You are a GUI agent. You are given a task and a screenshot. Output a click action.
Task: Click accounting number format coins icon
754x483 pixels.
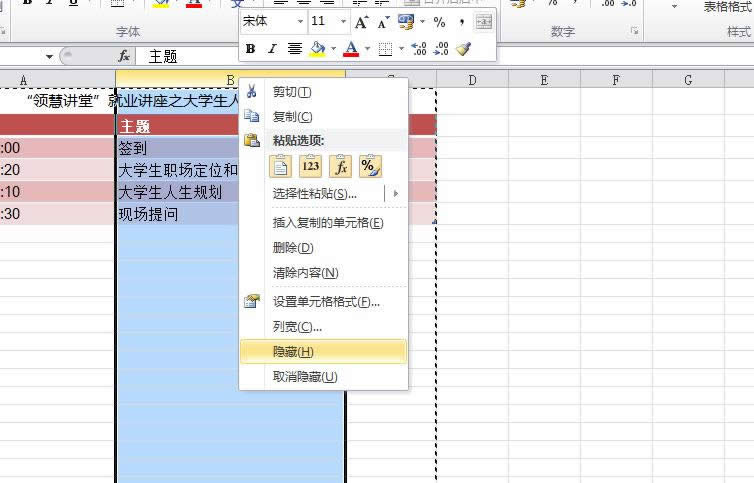(x=406, y=22)
